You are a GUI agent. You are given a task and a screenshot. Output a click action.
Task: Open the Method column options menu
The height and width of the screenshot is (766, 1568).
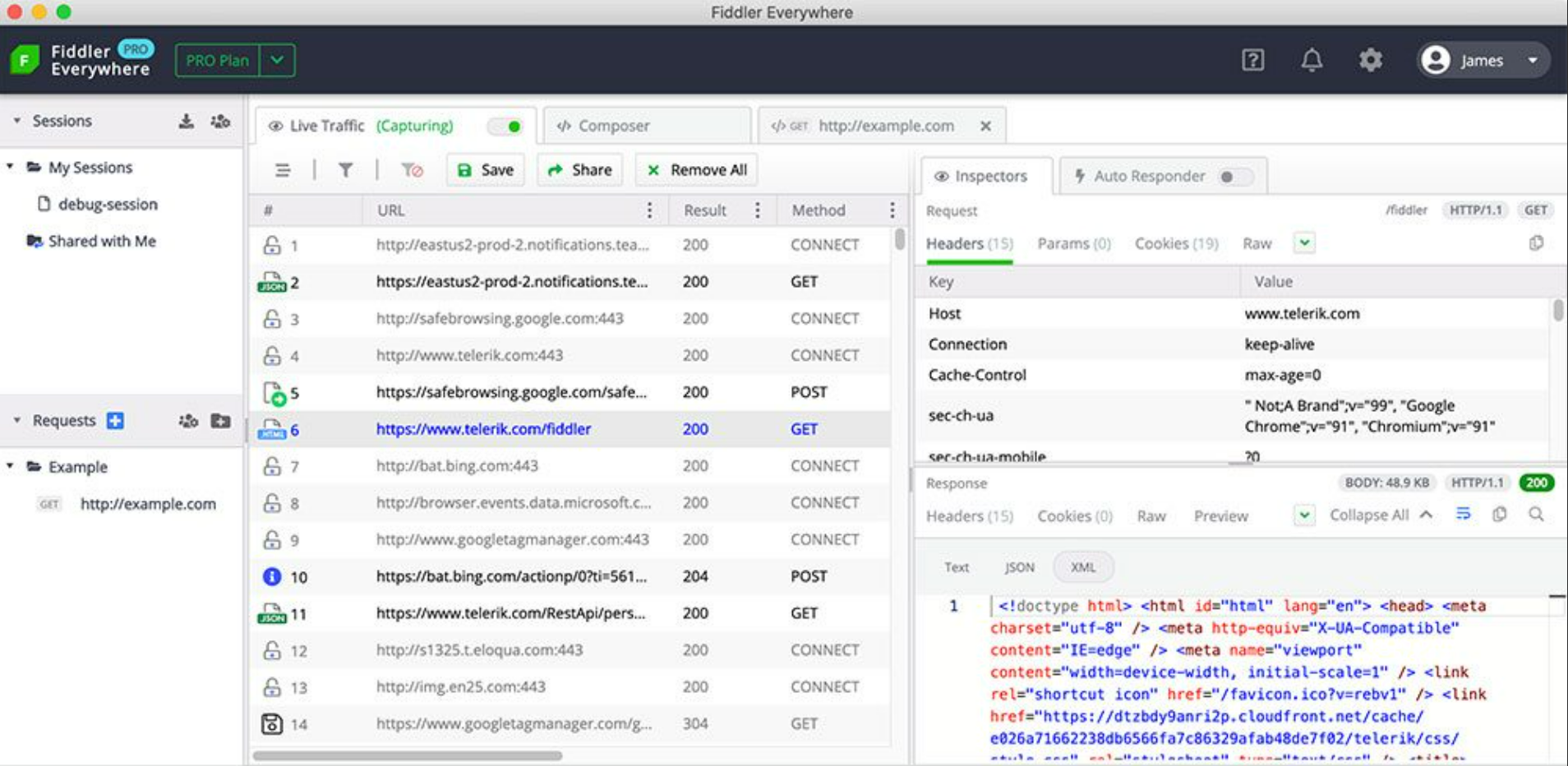(892, 210)
